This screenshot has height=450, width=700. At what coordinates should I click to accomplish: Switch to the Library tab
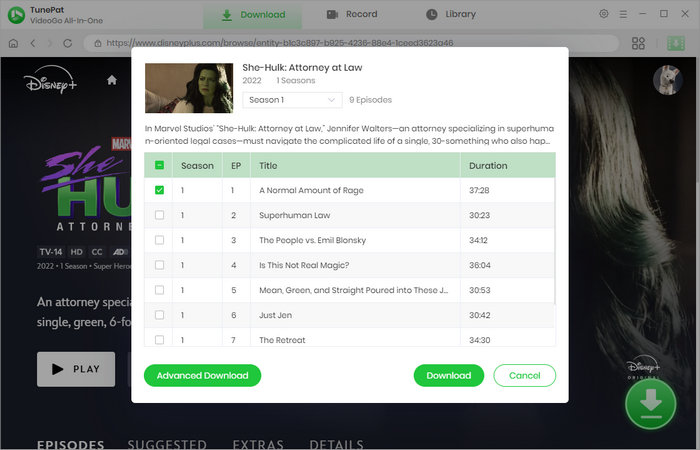[x=451, y=14]
